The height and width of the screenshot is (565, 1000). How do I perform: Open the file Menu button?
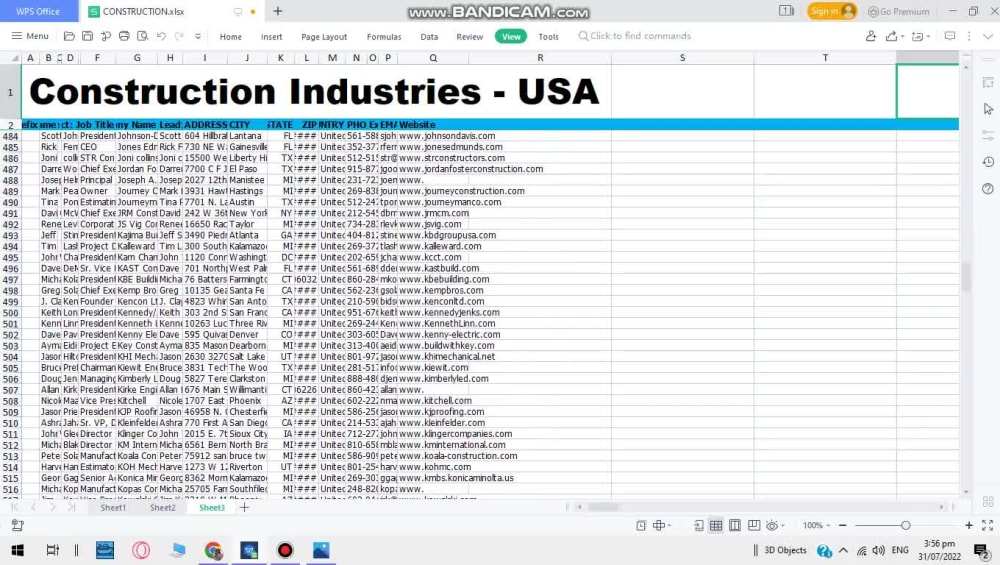point(30,36)
